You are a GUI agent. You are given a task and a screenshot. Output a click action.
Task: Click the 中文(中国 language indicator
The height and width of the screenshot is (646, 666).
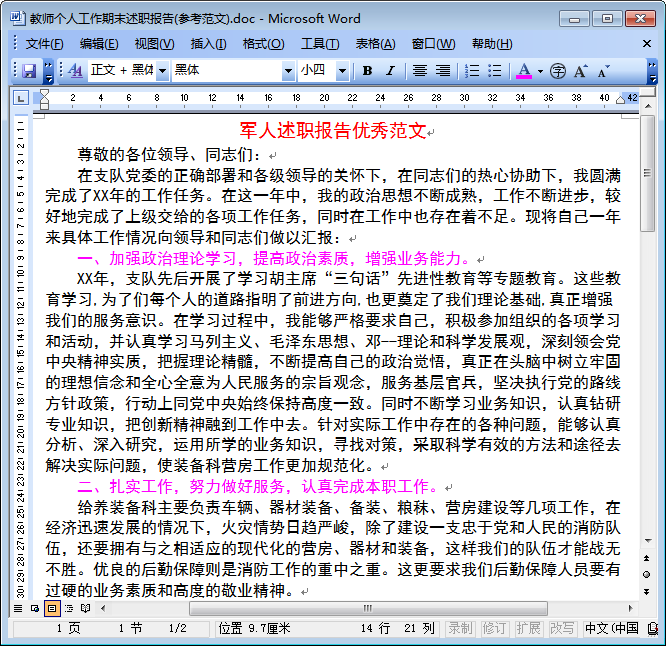612,628
